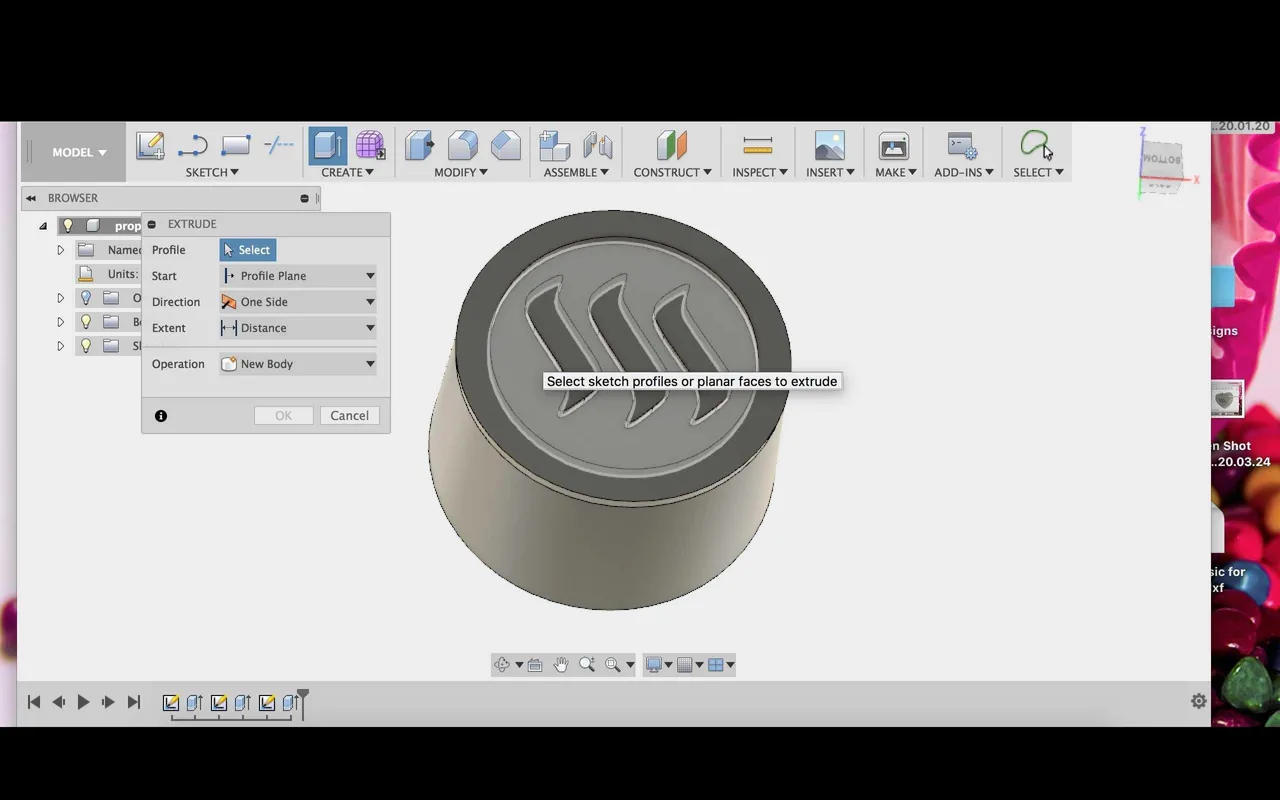This screenshot has height=800, width=1280.
Task: Toggle the Sketches folder lightbulb, bottom row
Action: pyautogui.click(x=86, y=346)
